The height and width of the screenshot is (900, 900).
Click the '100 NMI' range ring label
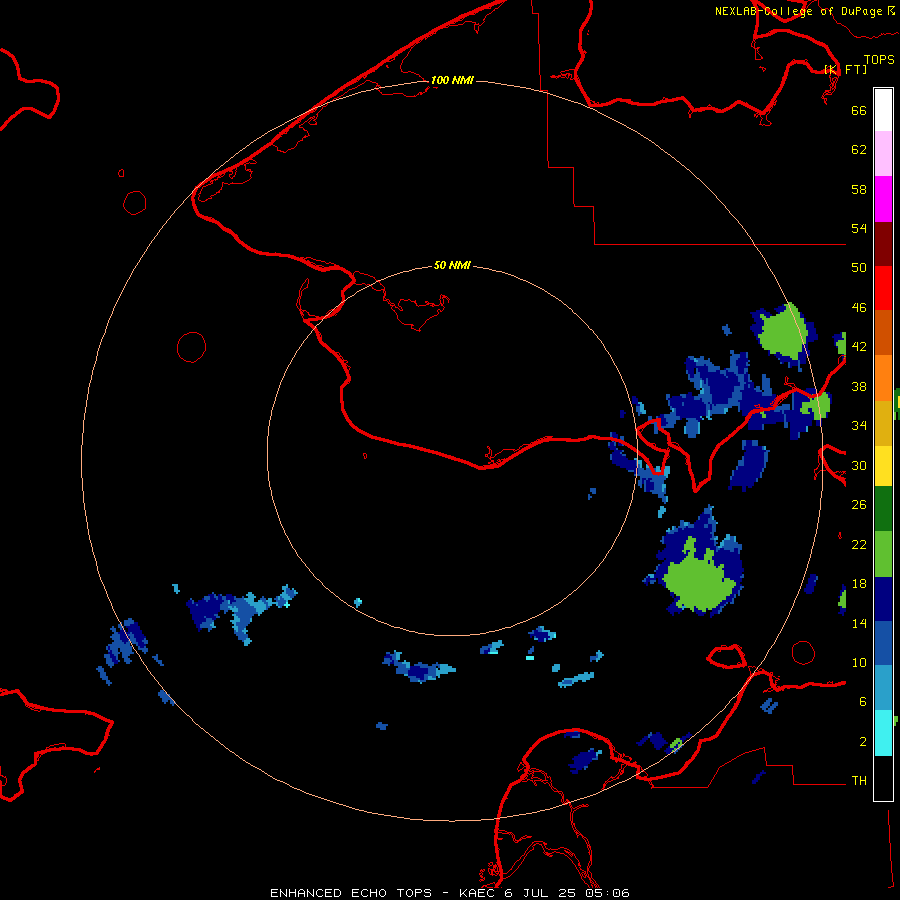[452, 80]
